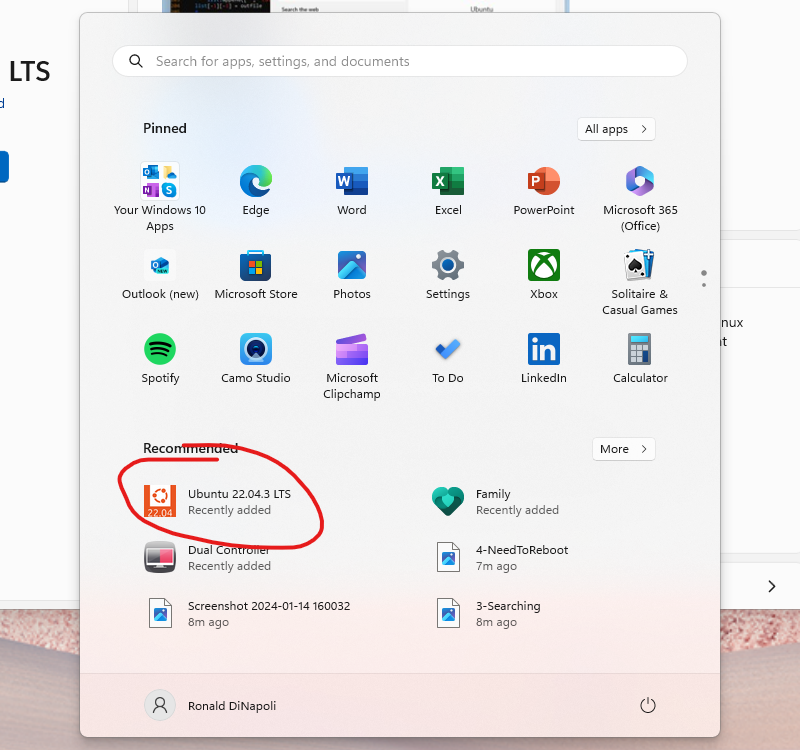Open the power options button
The height and width of the screenshot is (750, 800).
(x=647, y=705)
